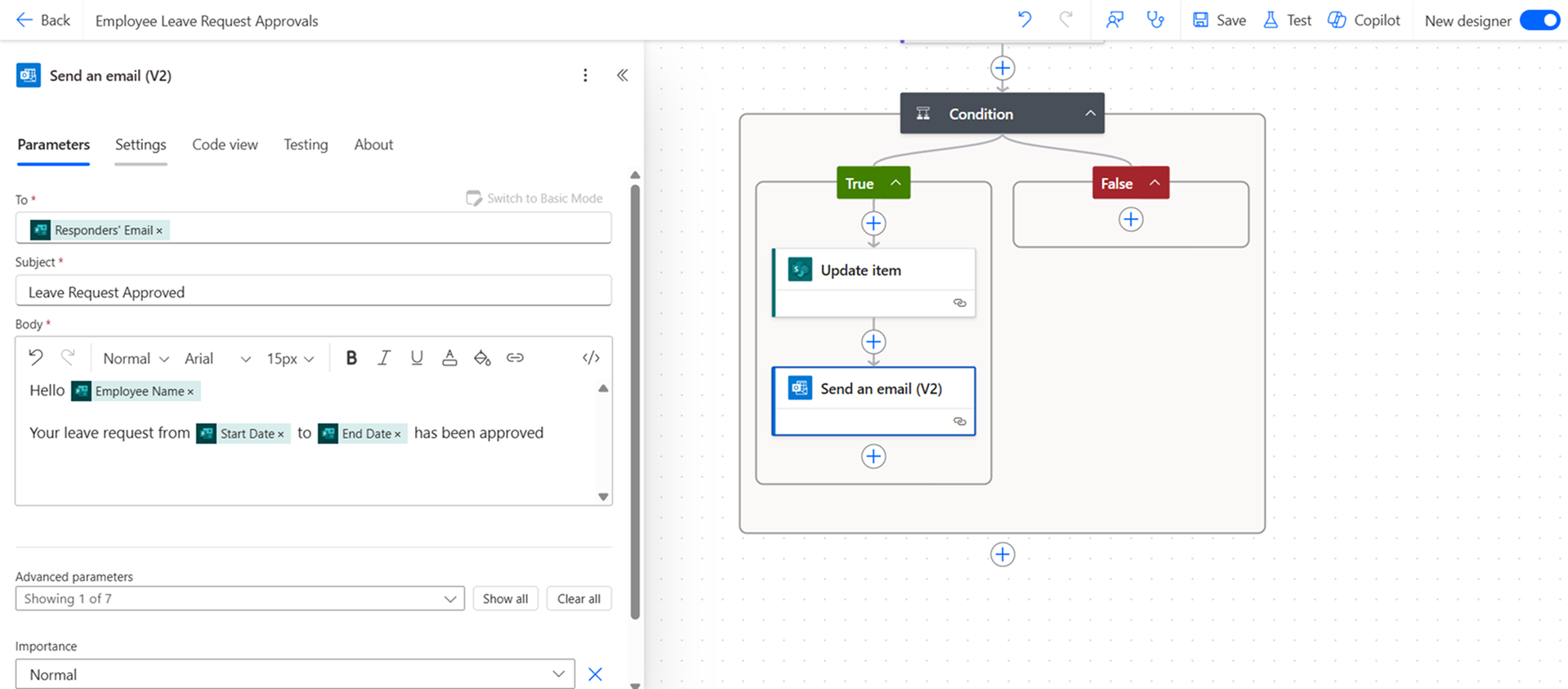1568x689 pixels.
Task: Click the Outlook icon in panel header
Action: (x=29, y=75)
